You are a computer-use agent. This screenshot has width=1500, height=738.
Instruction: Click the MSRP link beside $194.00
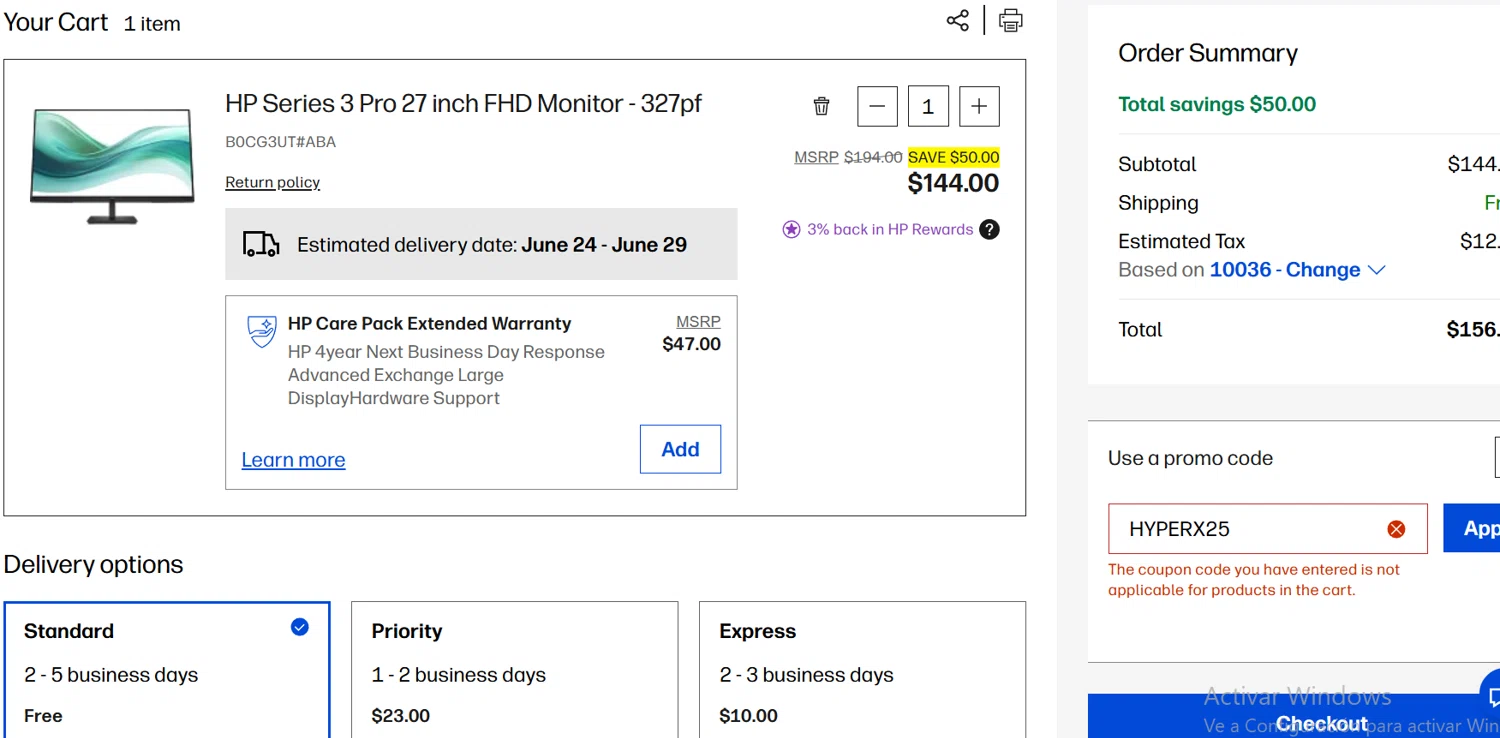[816, 157]
